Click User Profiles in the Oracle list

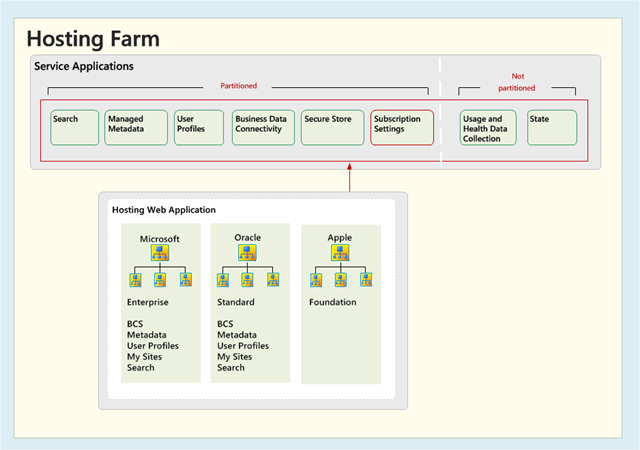point(243,346)
